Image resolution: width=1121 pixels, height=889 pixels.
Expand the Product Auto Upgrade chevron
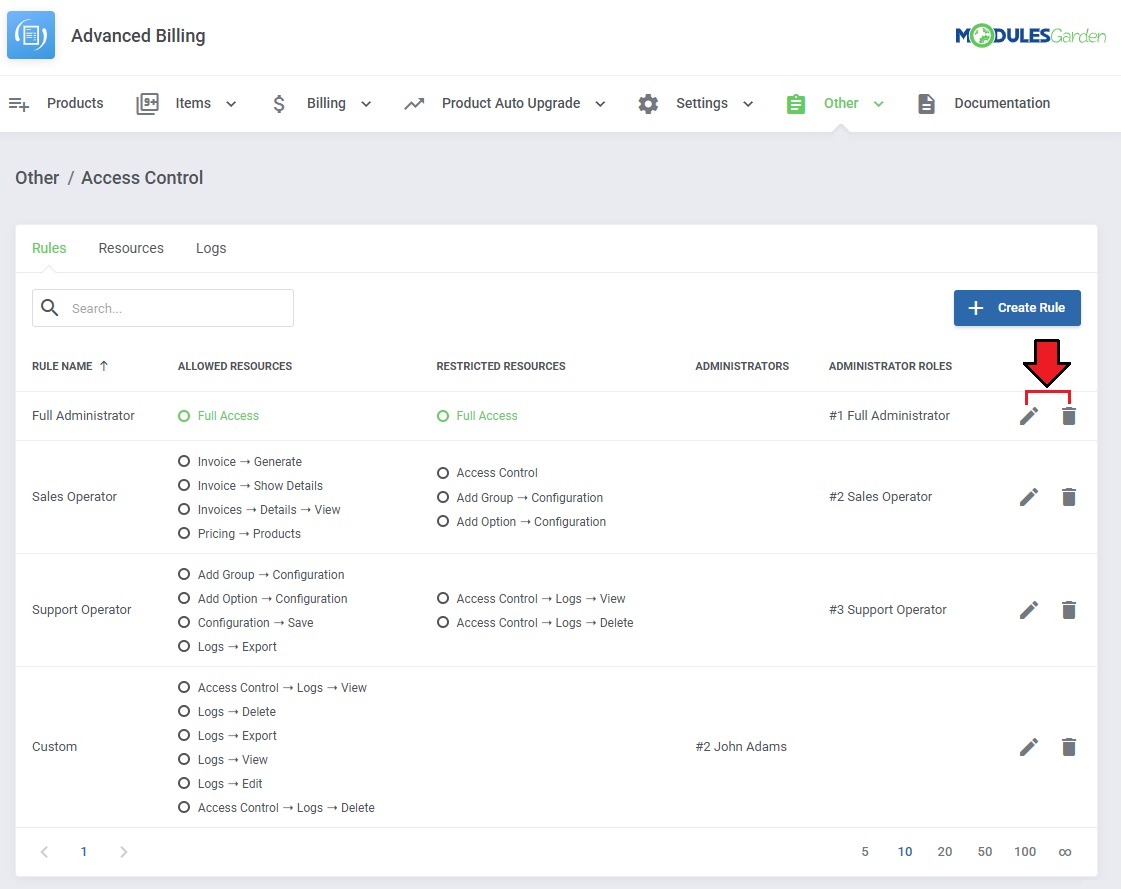click(x=601, y=104)
